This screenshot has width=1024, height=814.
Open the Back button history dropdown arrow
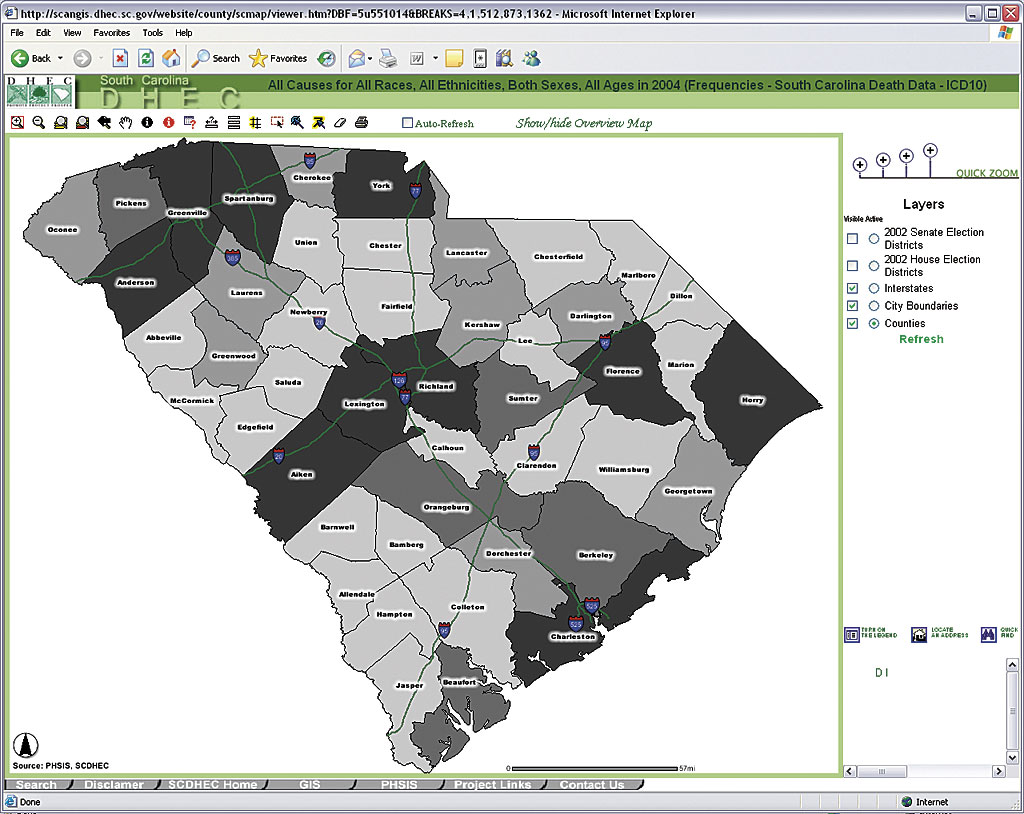[x=60, y=59]
